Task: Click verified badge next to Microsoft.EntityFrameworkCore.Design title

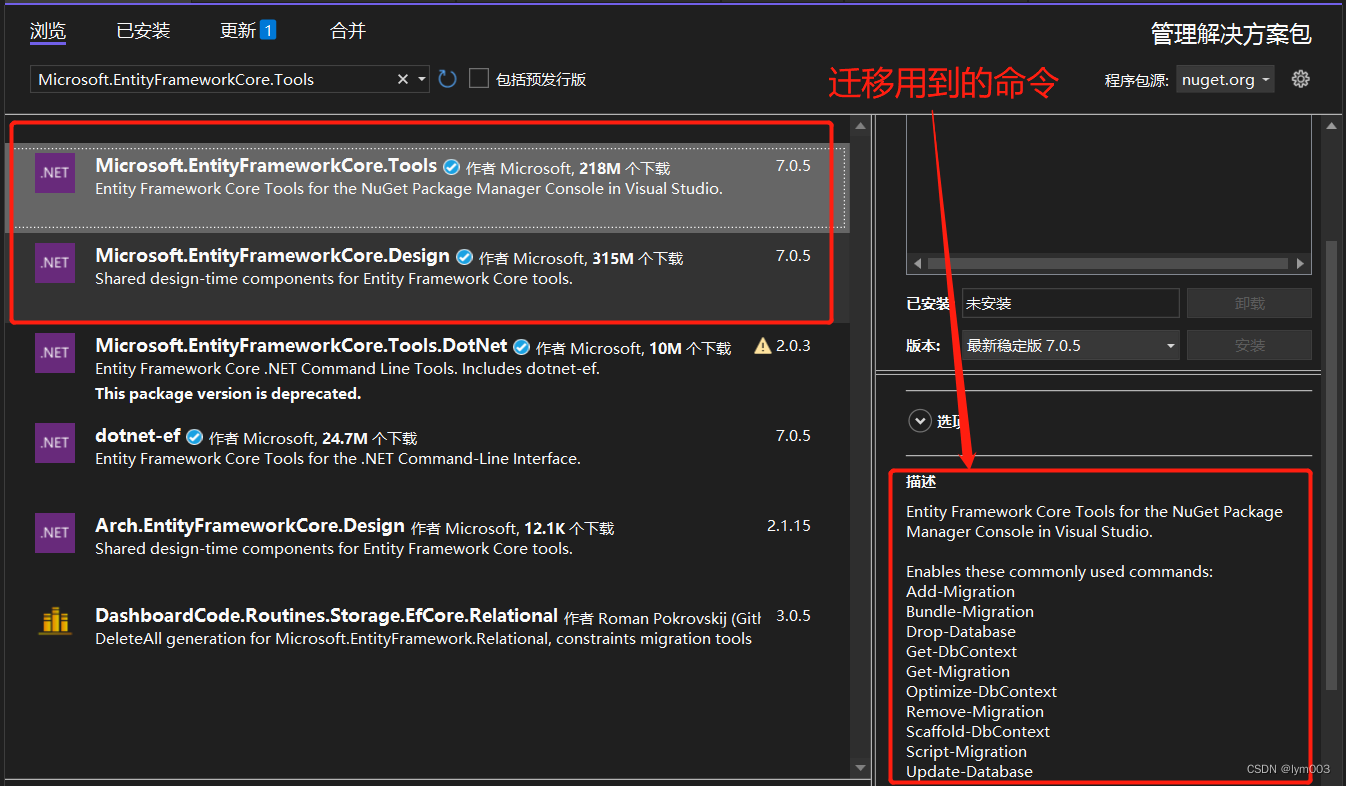Action: coord(465,257)
